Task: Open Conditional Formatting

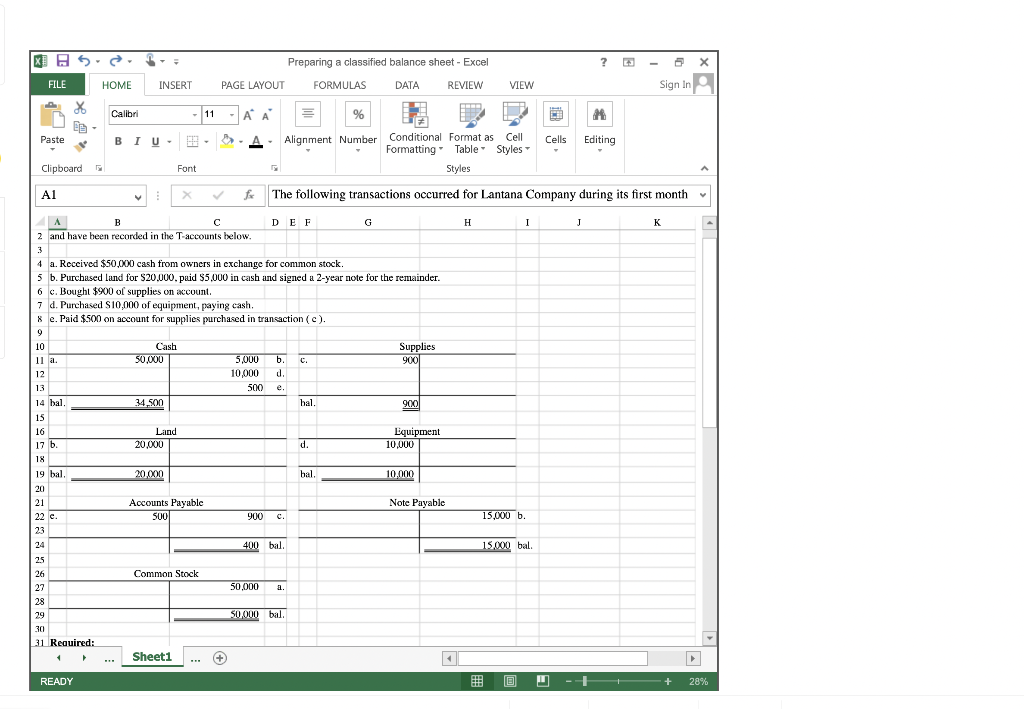Action: pos(414,128)
